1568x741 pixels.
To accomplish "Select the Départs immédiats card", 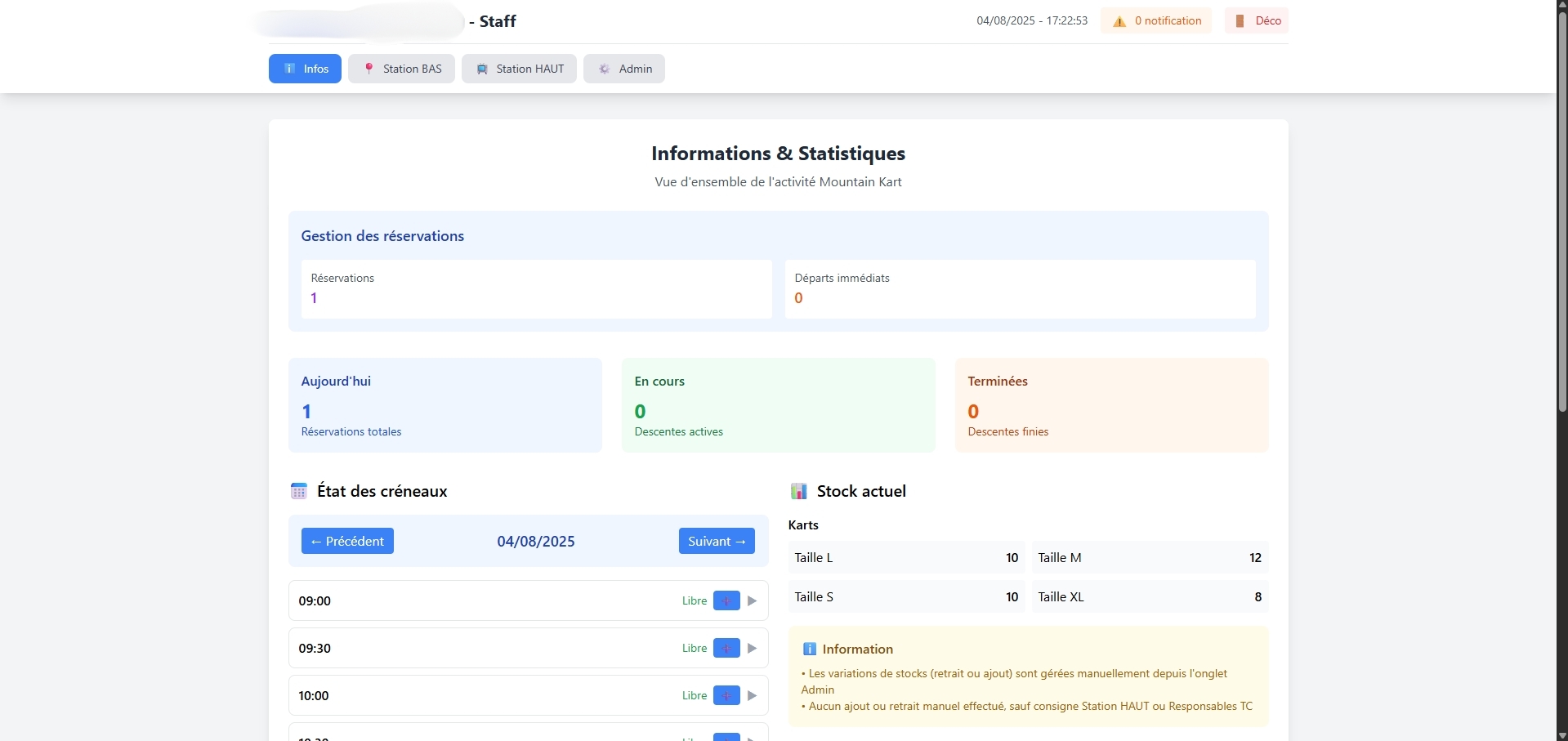I will pyautogui.click(x=1020, y=289).
